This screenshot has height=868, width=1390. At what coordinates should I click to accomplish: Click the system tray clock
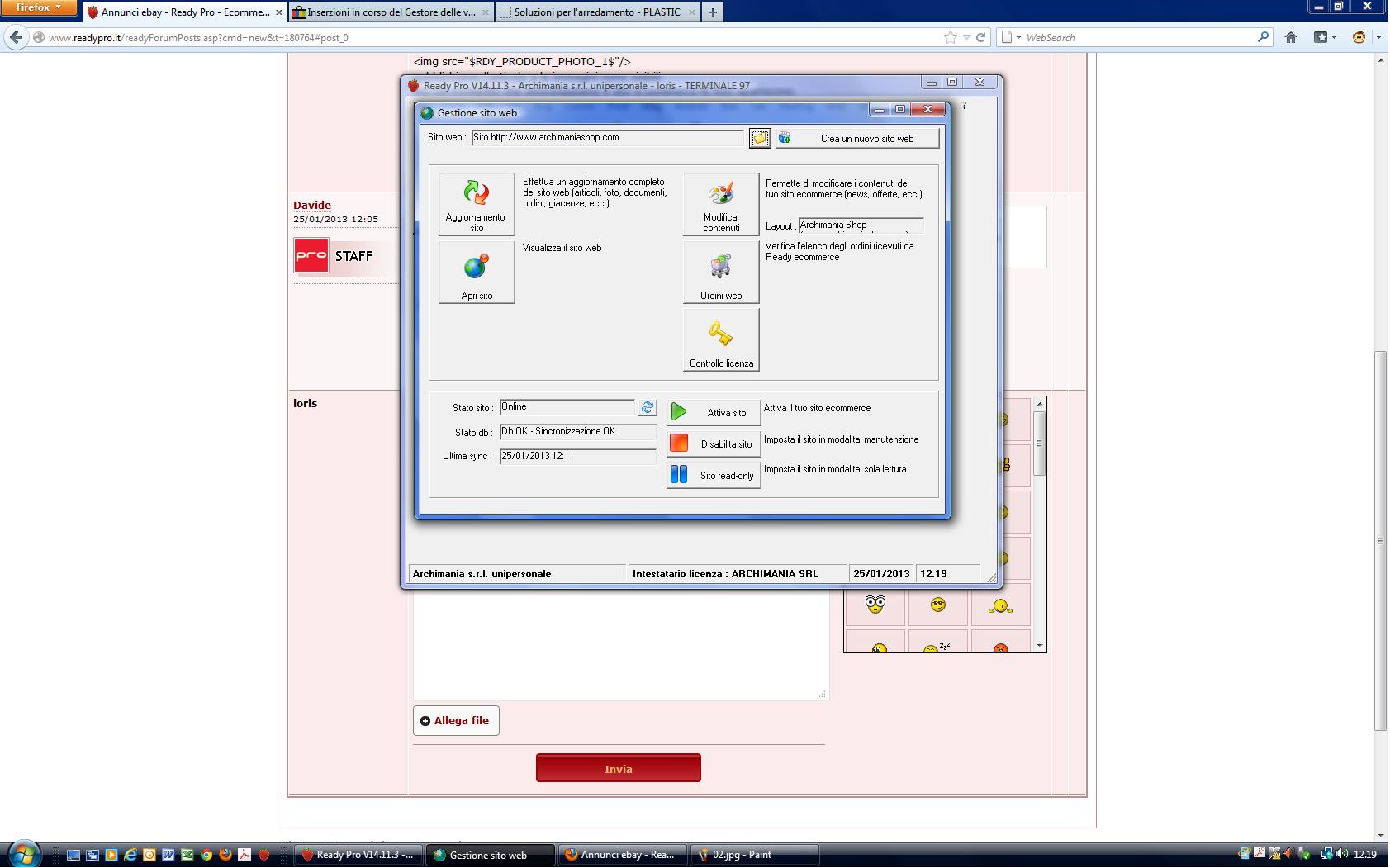[1365, 855]
